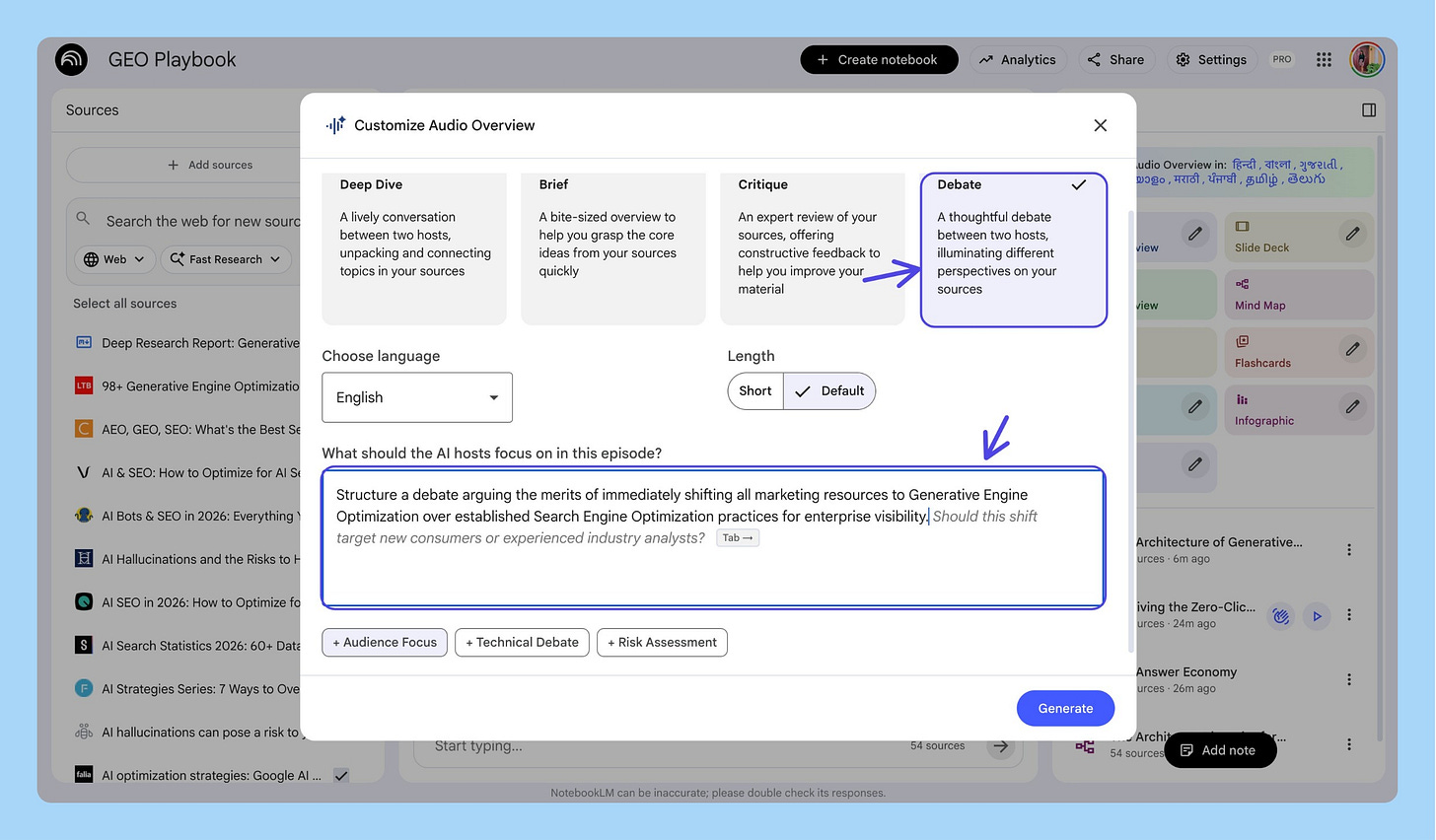
Task: Choose the Default length option
Action: 829,391
